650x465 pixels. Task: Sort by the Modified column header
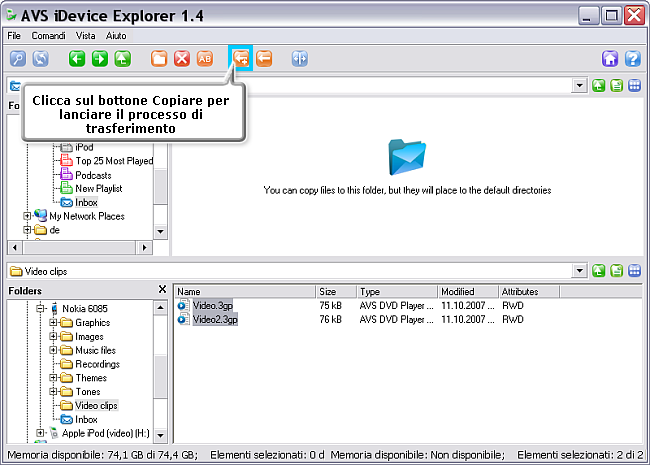(x=468, y=292)
